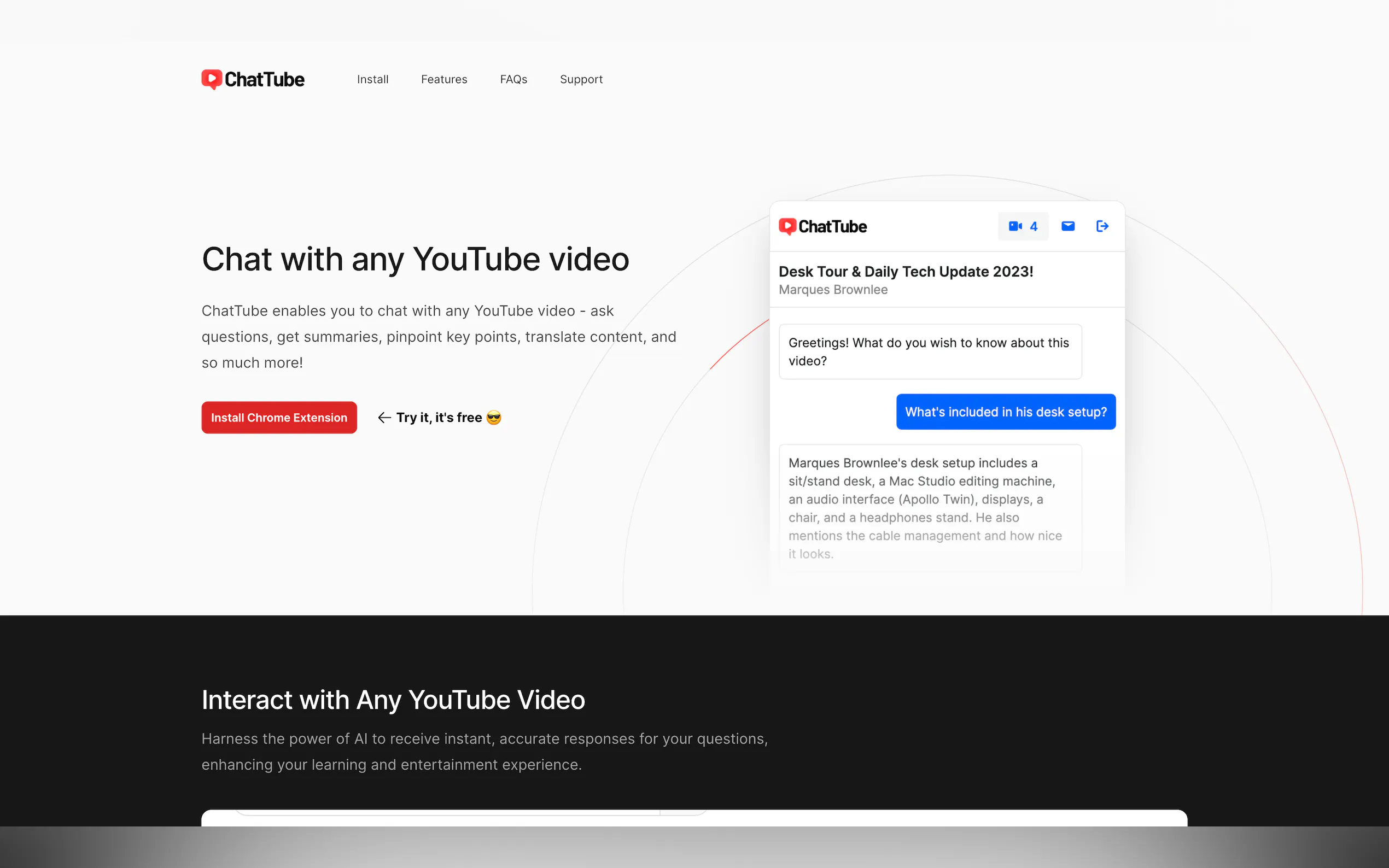1389x868 pixels.
Task: Click the ChatTube logo in the header
Action: 253,79
